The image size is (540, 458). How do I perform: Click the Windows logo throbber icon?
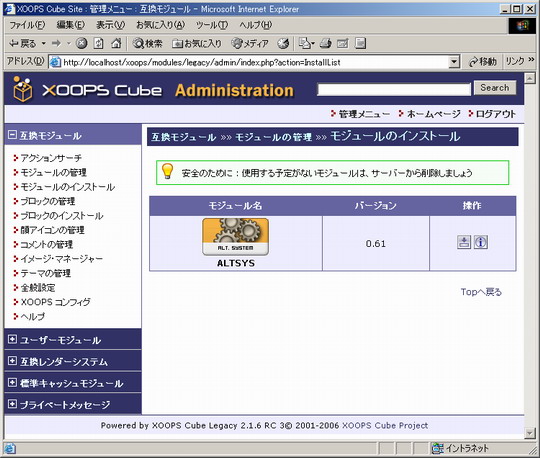(521, 25)
